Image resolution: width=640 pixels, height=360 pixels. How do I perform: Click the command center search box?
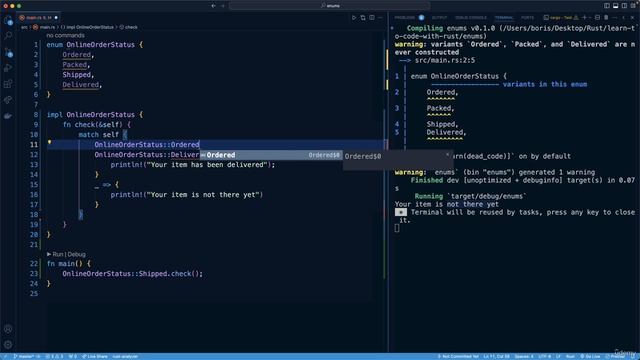329,6
